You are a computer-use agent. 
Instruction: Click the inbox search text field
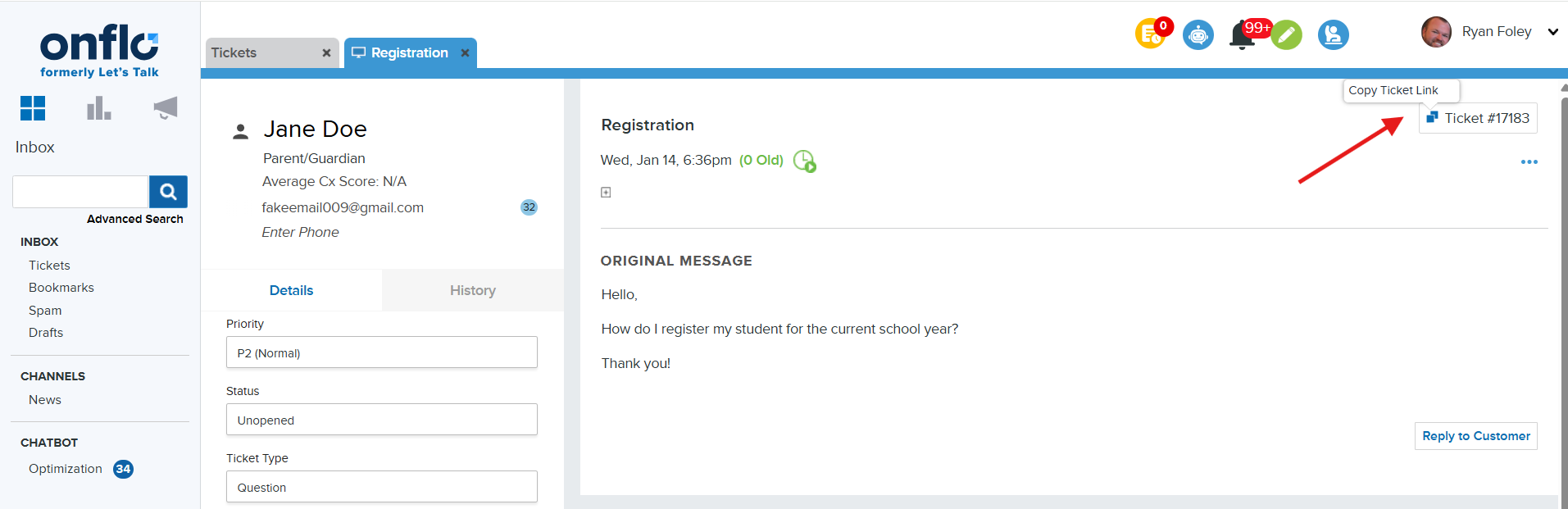click(x=80, y=192)
